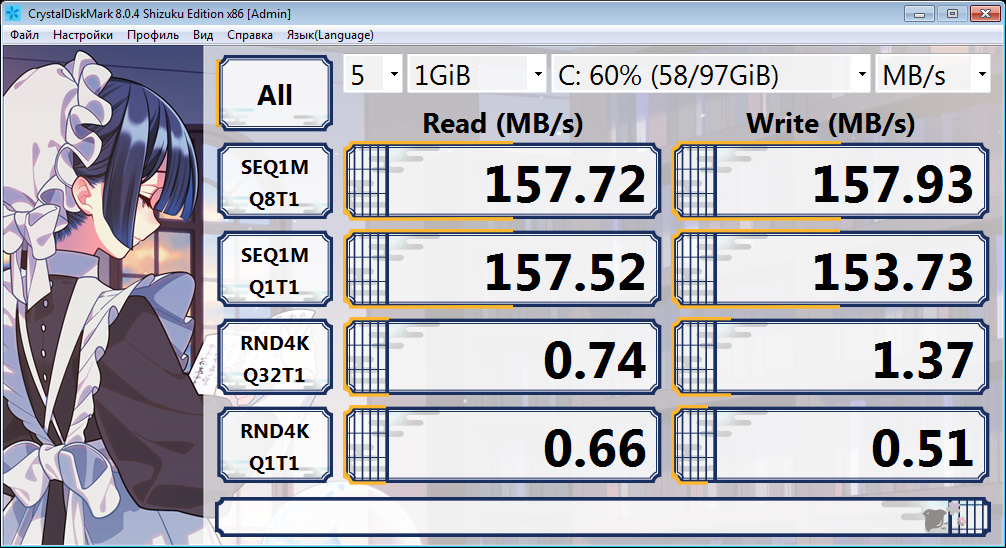Click the CrystalDiskMark title bar icon

[13, 13]
